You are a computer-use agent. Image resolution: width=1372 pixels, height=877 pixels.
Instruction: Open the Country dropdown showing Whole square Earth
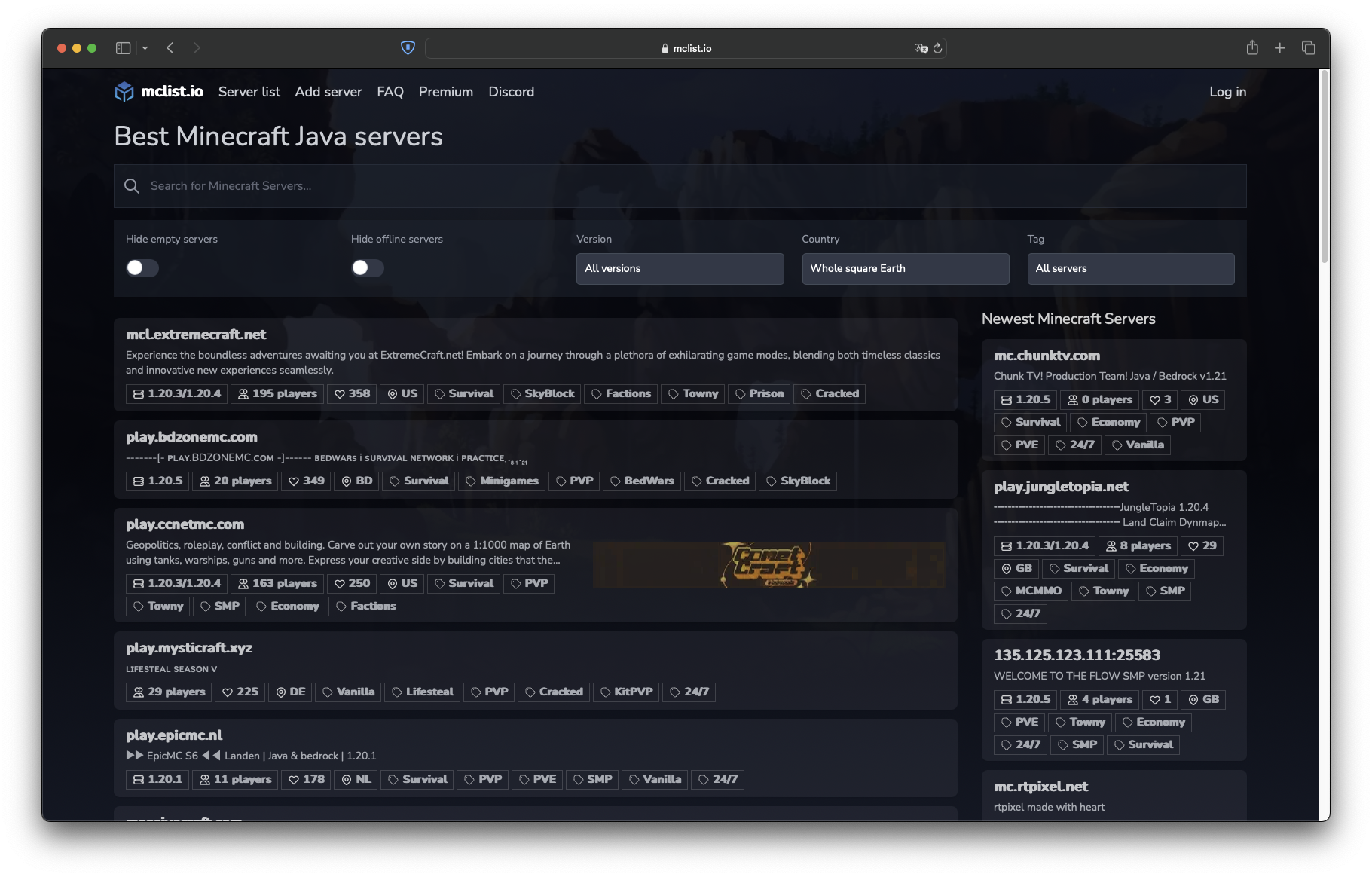906,269
